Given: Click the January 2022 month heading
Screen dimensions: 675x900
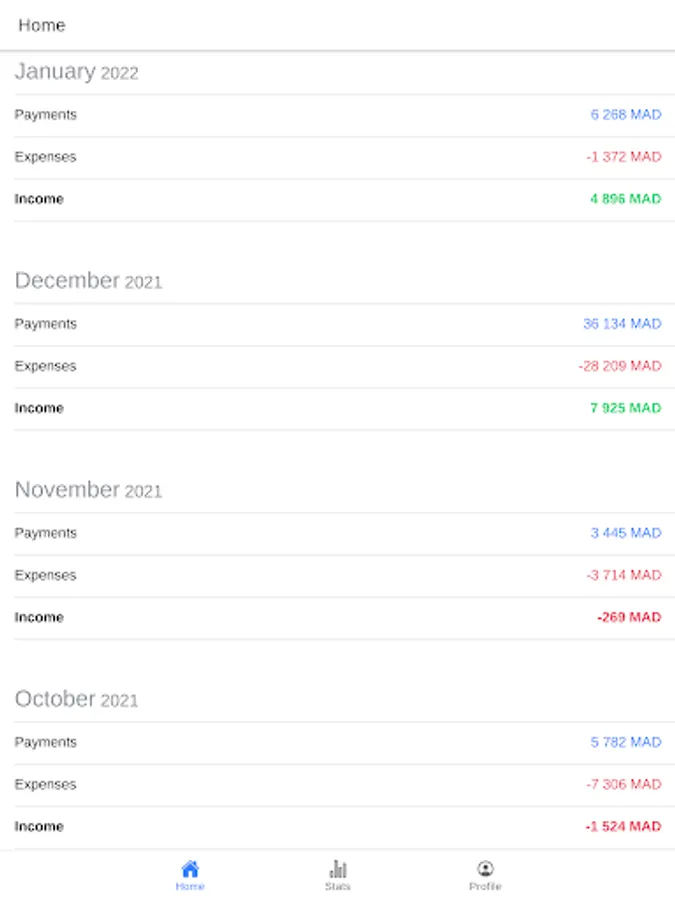Looking at the screenshot, I should 76,72.
